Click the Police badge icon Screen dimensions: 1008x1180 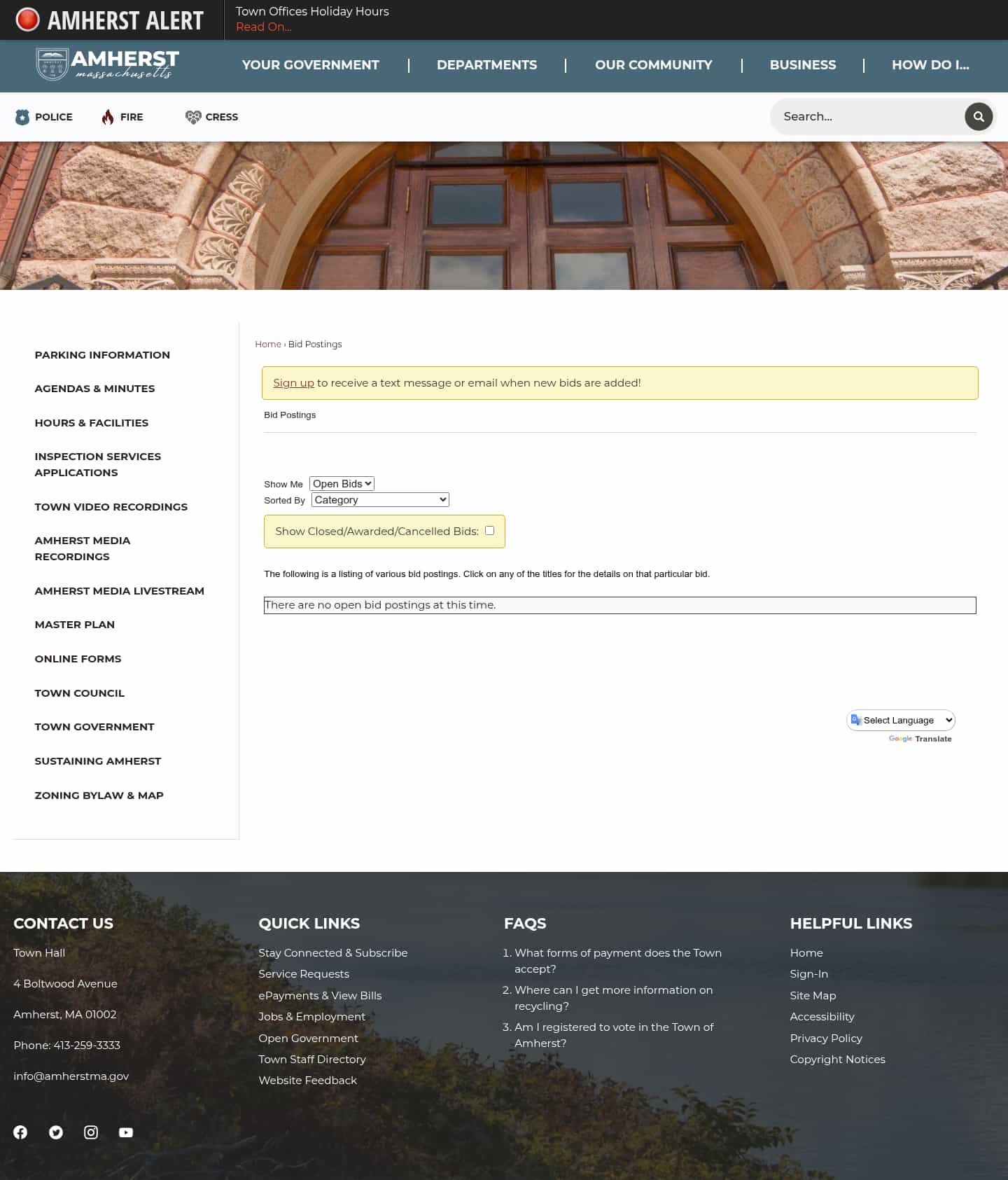(22, 117)
